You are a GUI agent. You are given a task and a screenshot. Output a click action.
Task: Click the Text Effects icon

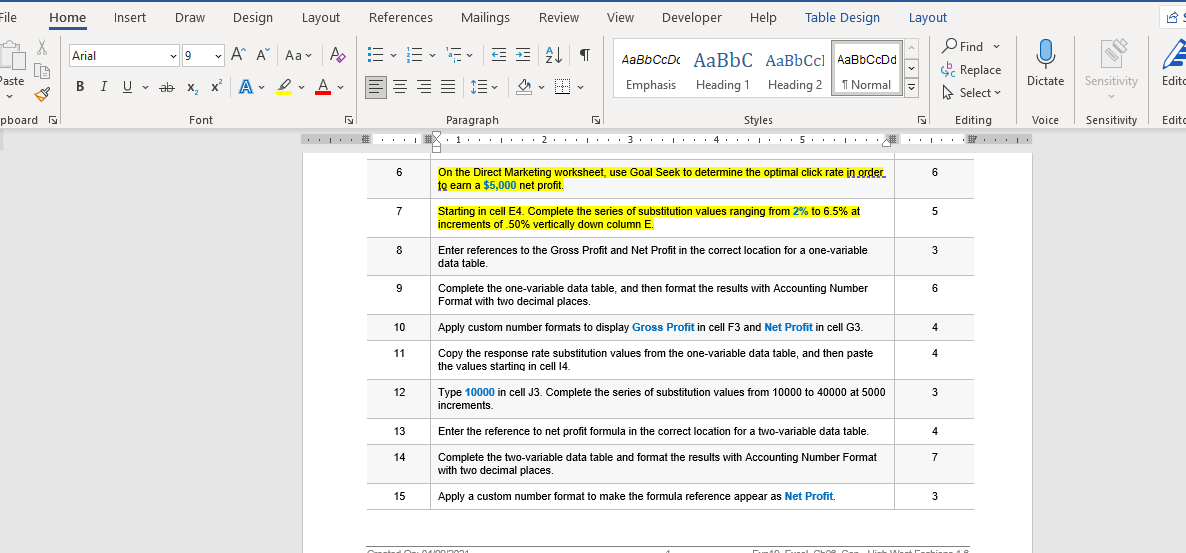(246, 88)
